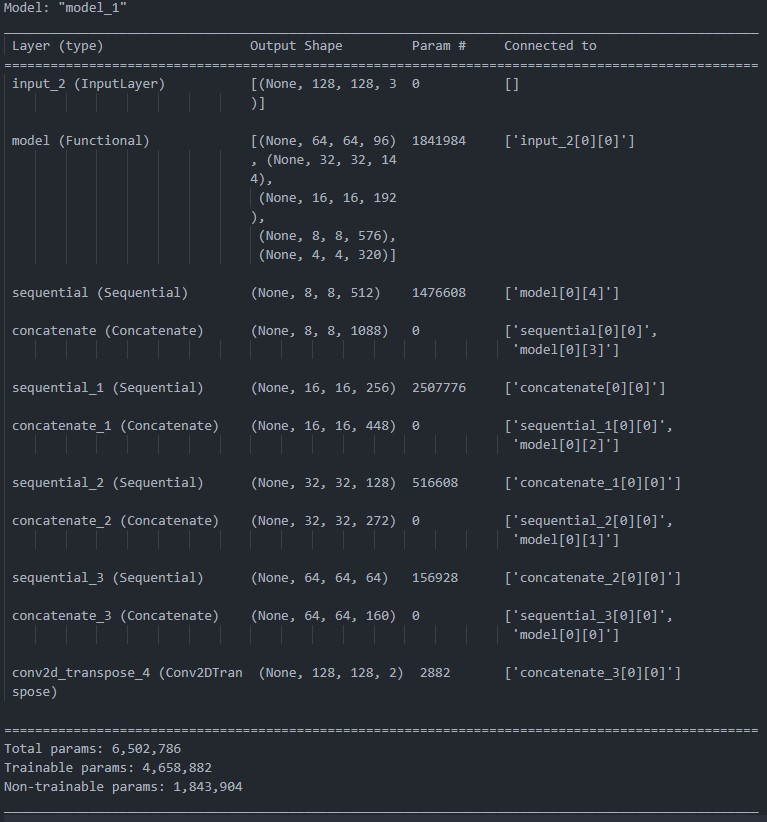Click the '(None, 8, 8, 512)' output shape
Viewport: 767px width, 822px height.
pyautogui.click(x=316, y=293)
